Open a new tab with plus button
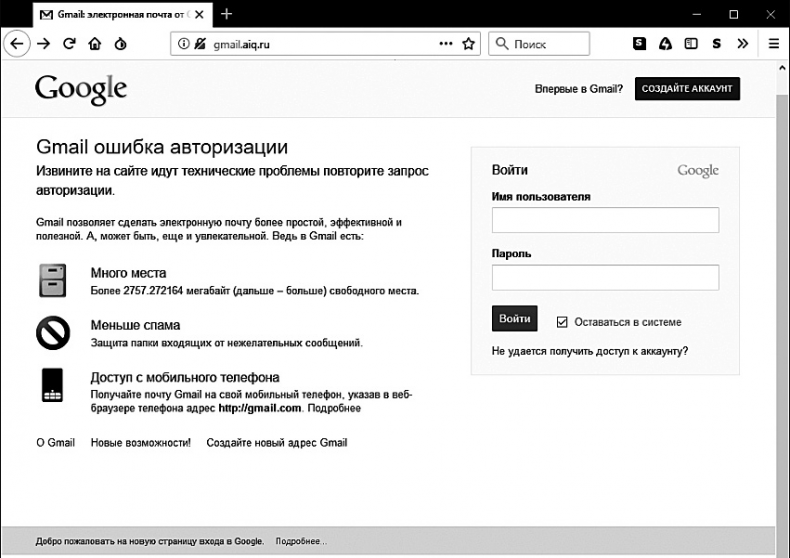 coord(227,14)
